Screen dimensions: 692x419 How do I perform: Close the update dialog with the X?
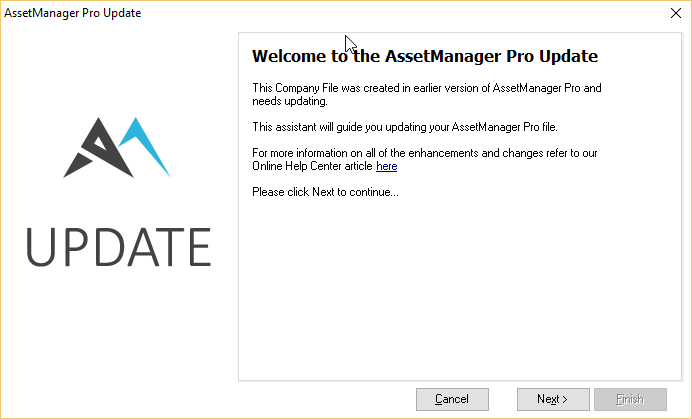tap(676, 13)
